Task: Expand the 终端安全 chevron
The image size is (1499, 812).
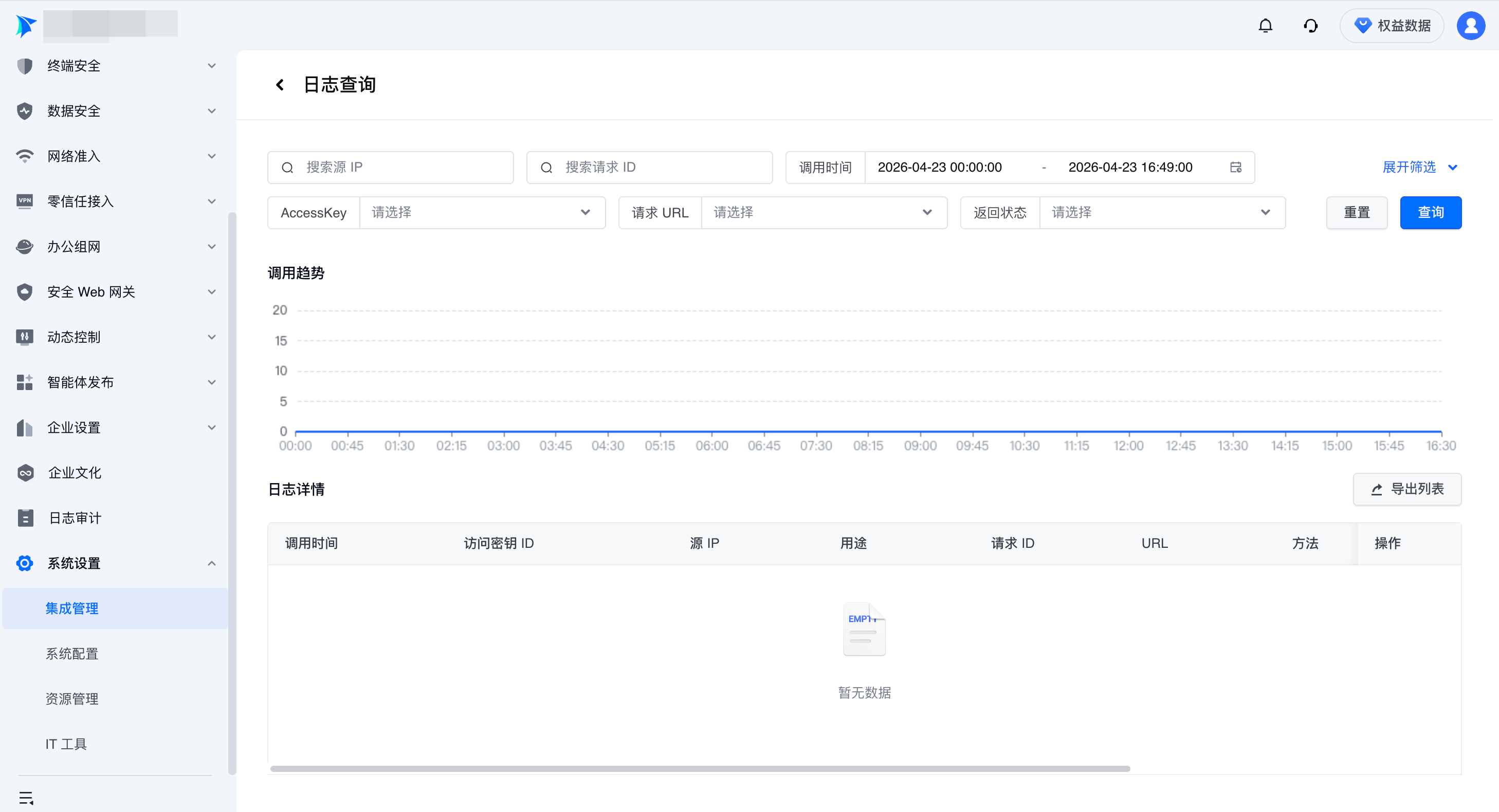Action: pos(212,66)
